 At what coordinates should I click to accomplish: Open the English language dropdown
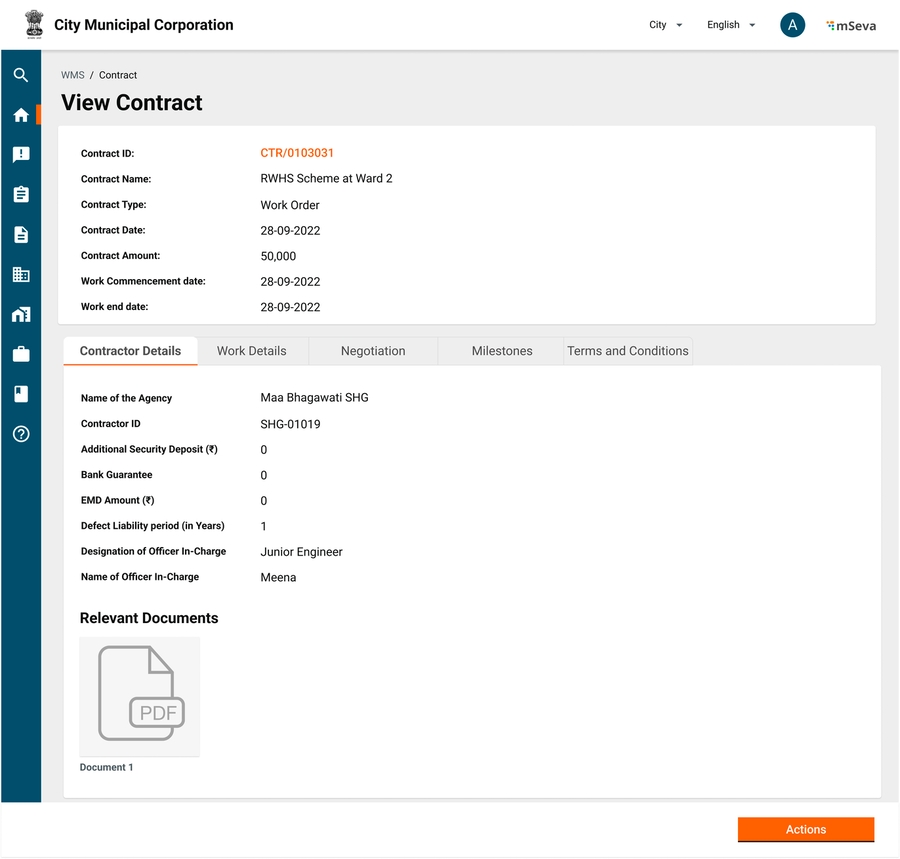click(730, 25)
